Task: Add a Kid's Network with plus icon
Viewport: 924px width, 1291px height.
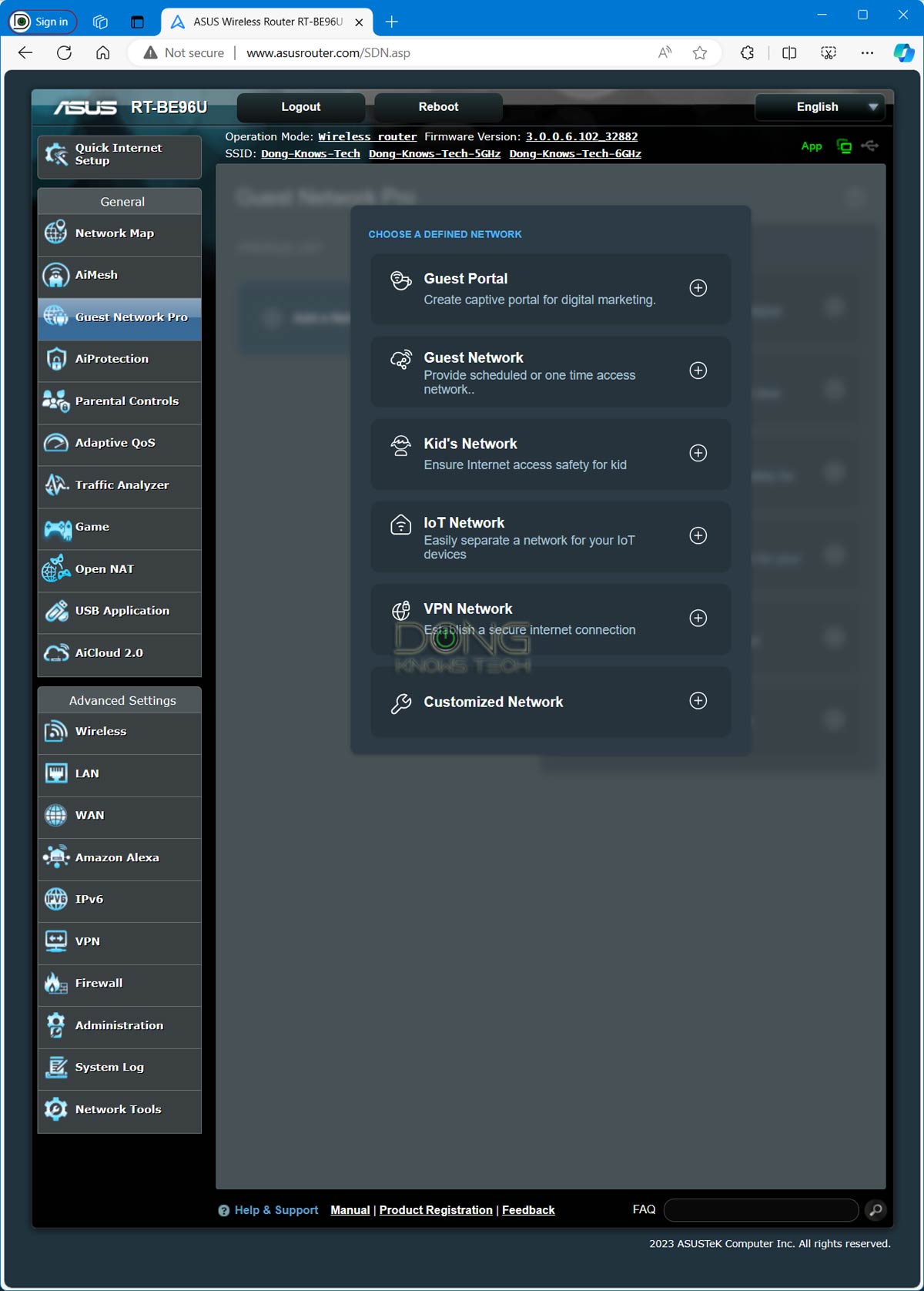Action: tap(698, 453)
